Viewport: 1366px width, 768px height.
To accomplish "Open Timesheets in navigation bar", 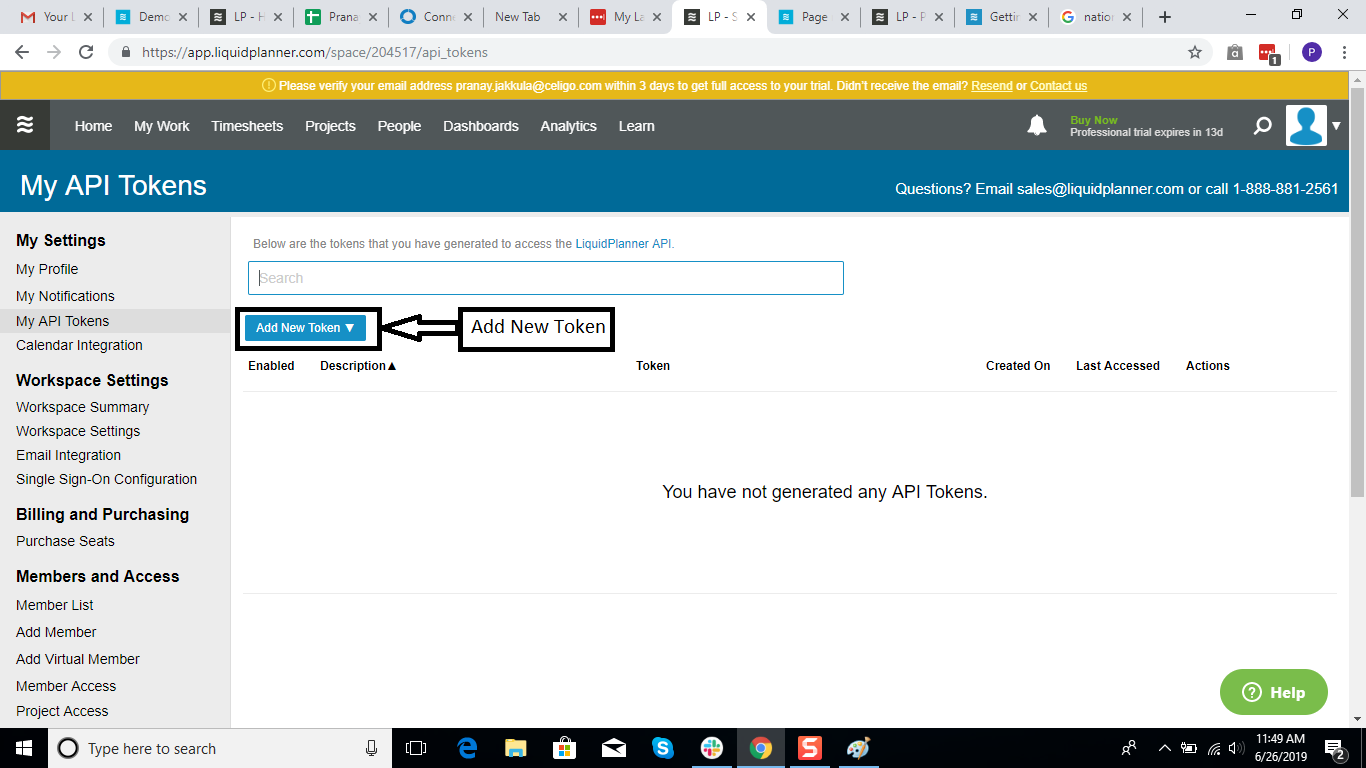I will (247, 126).
